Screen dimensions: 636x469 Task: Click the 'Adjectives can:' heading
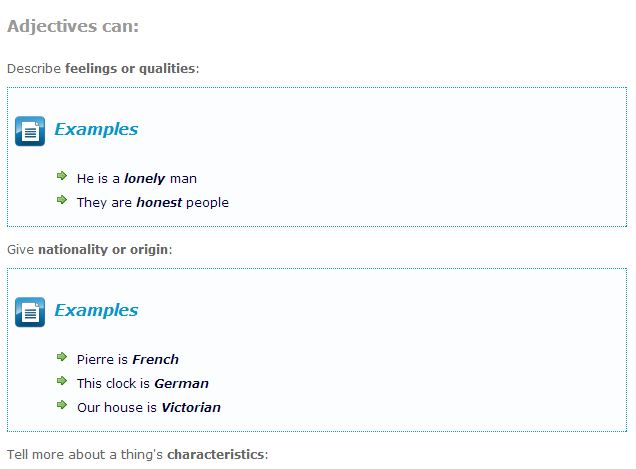[x=73, y=26]
